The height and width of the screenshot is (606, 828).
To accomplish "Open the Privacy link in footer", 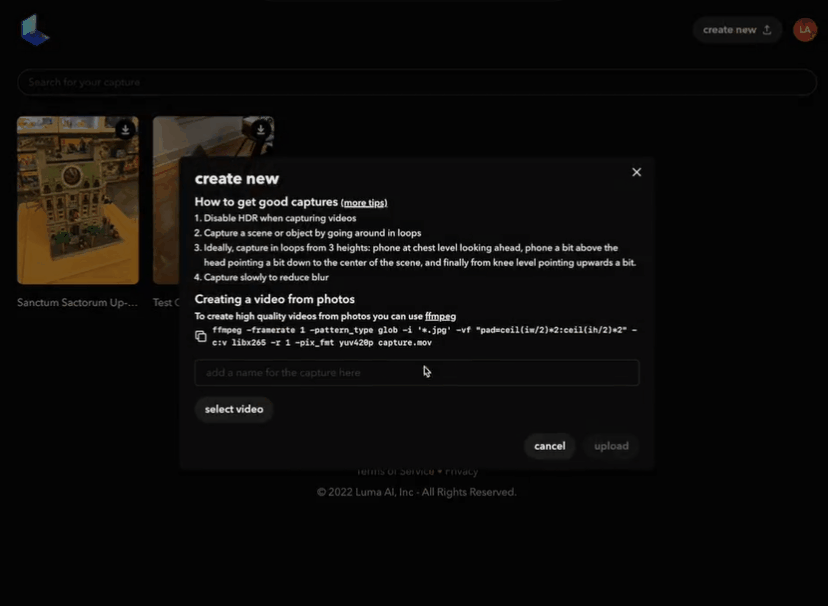I will (x=461, y=471).
